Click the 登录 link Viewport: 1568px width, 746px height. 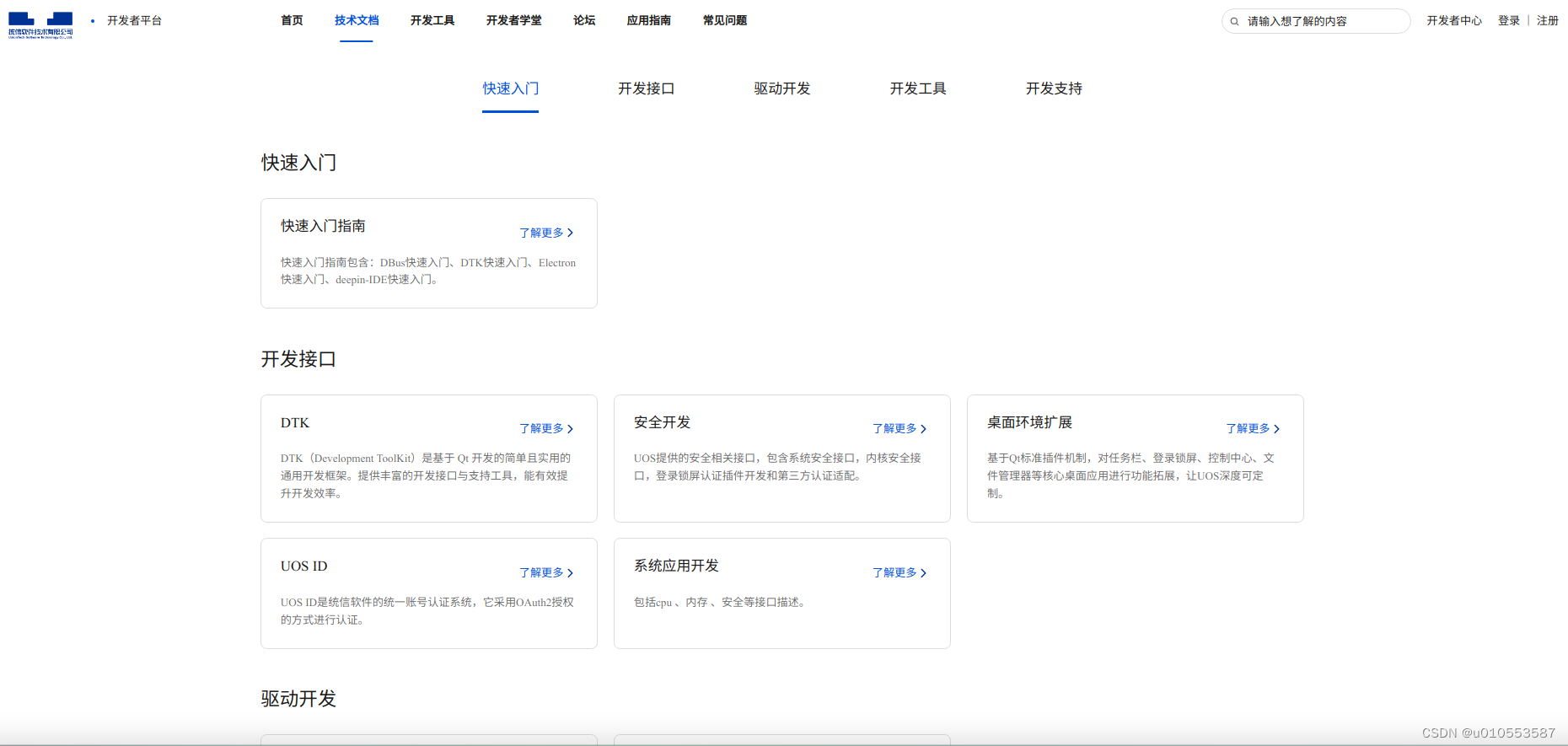pyautogui.click(x=1509, y=21)
